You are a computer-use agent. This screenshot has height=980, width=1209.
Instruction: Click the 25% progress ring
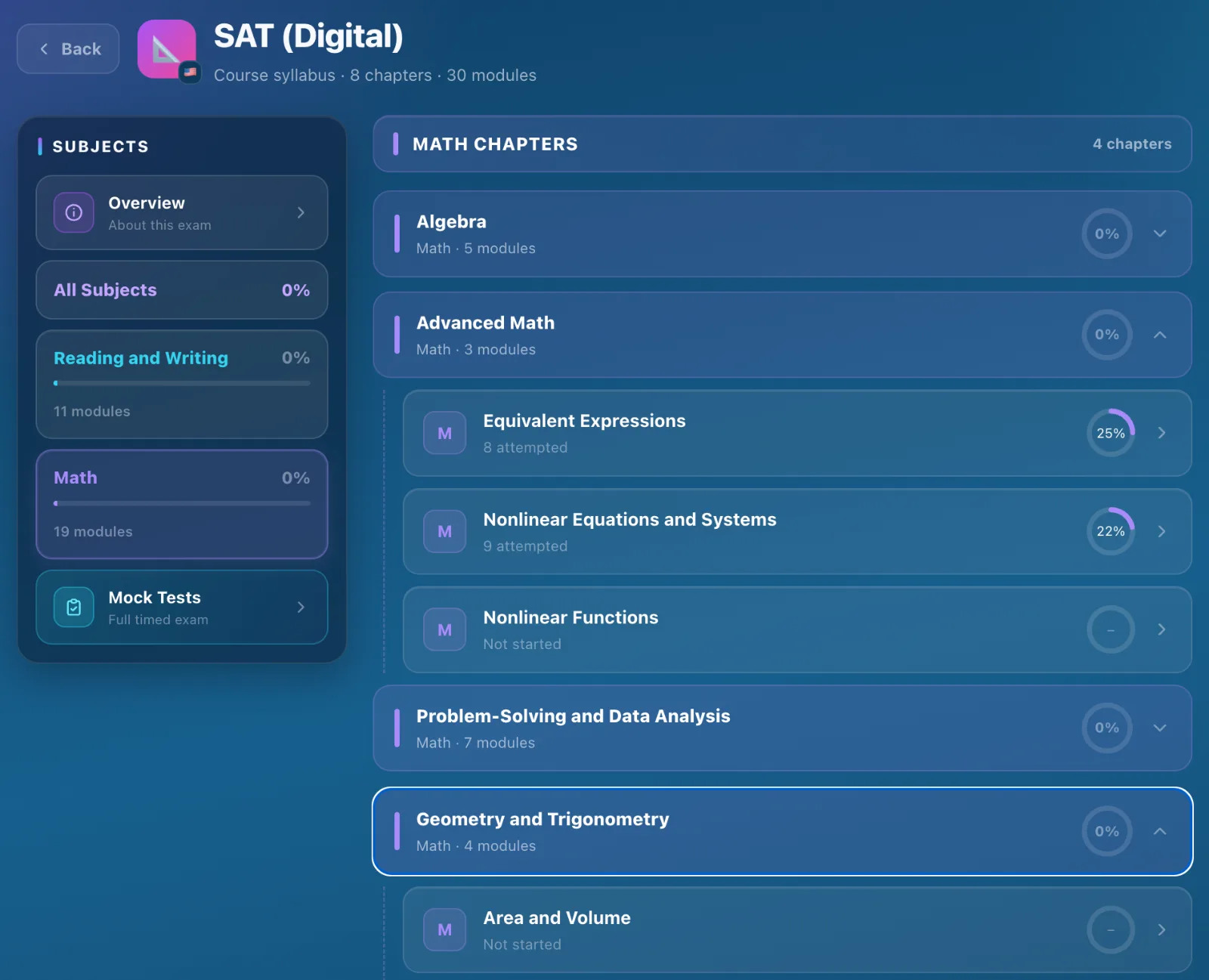point(1111,433)
